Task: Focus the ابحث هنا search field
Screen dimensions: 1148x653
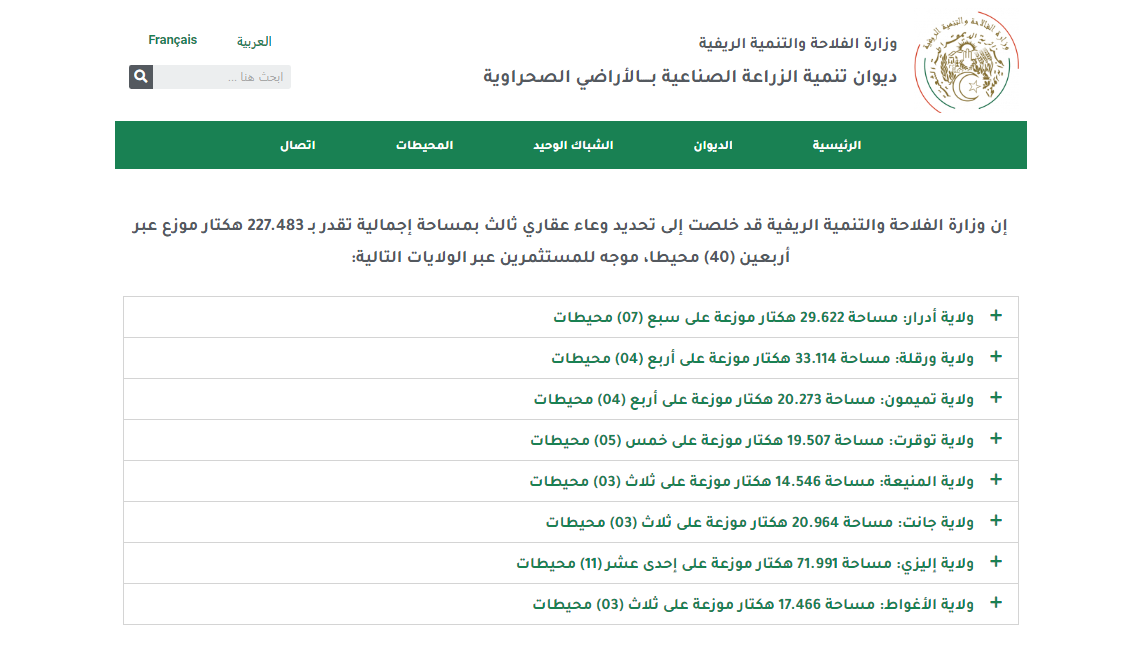Action: point(222,77)
